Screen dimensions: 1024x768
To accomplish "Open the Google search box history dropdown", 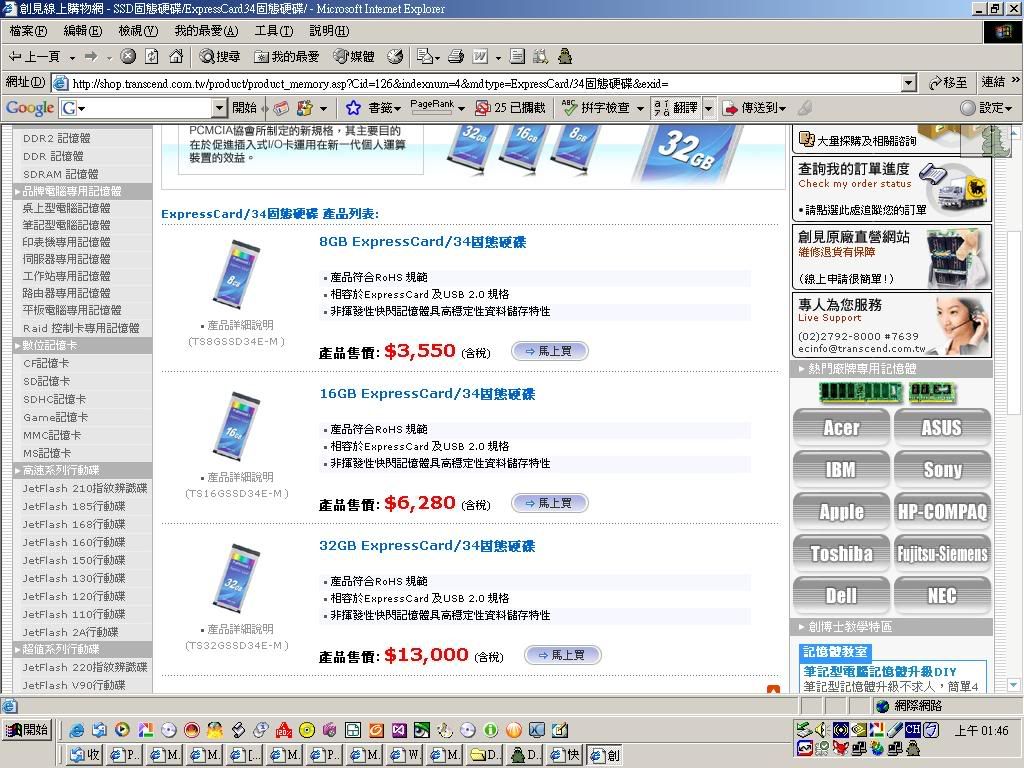I will click(219, 108).
